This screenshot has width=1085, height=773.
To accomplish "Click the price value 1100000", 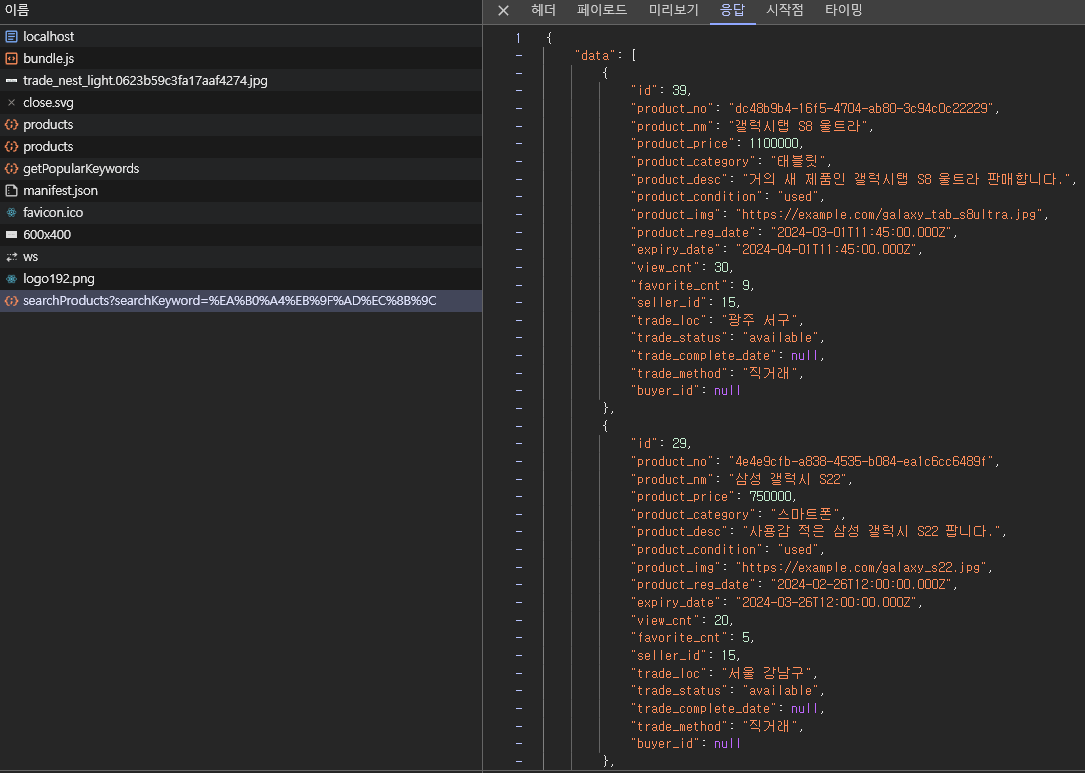I will [x=774, y=144].
